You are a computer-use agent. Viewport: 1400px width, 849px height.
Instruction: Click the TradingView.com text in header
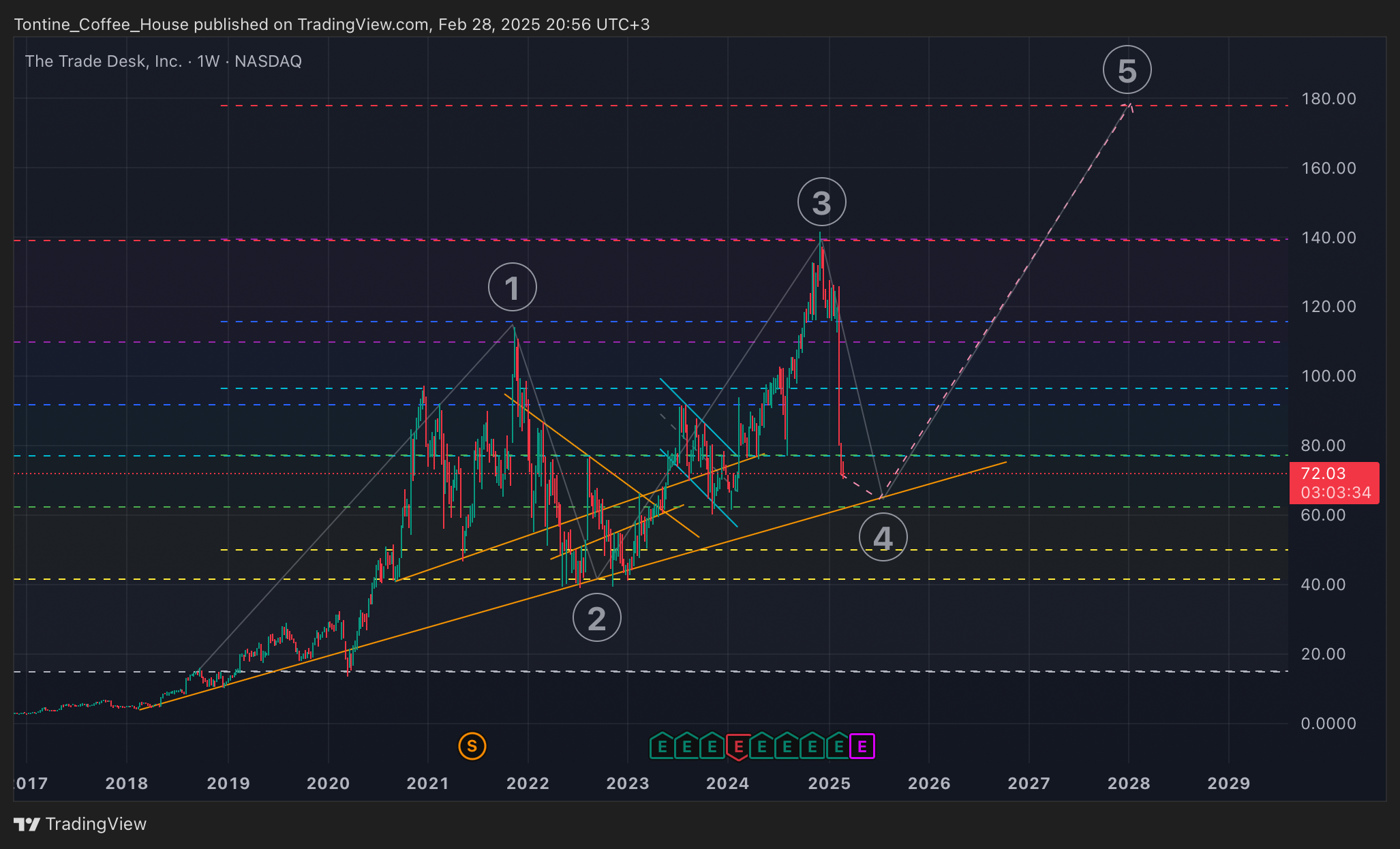(363, 25)
